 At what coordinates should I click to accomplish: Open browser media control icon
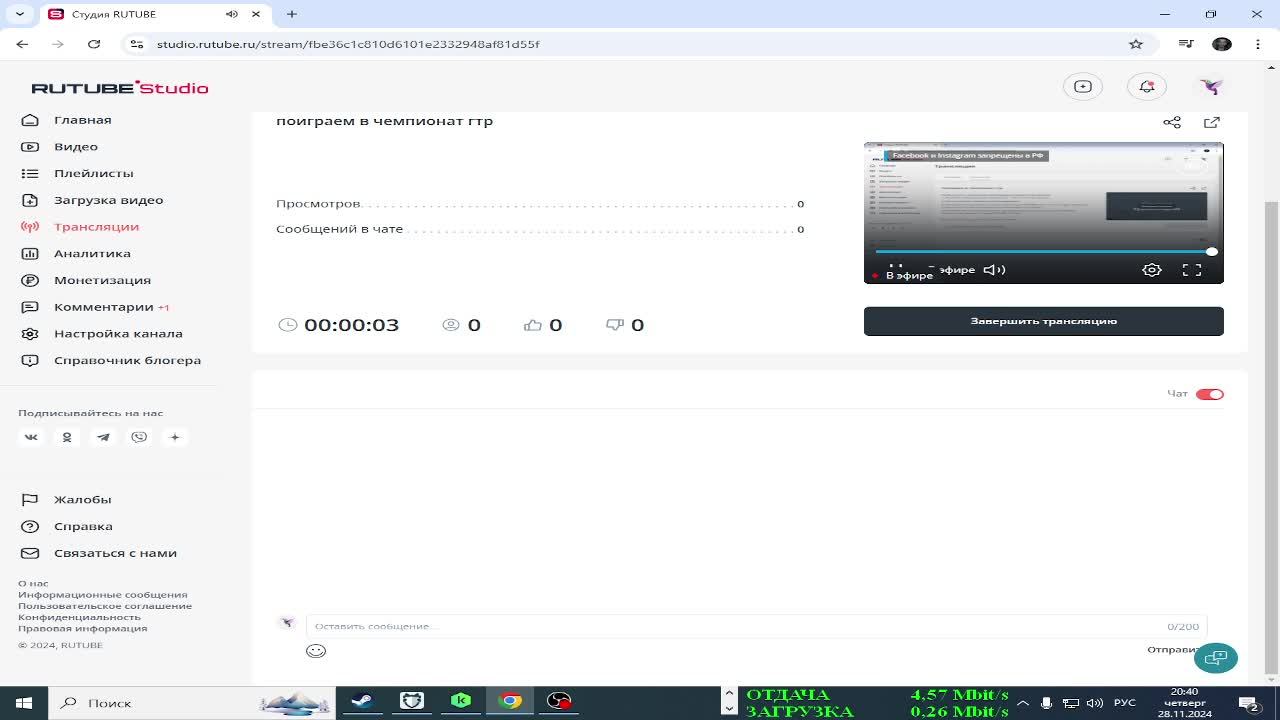(1186, 44)
